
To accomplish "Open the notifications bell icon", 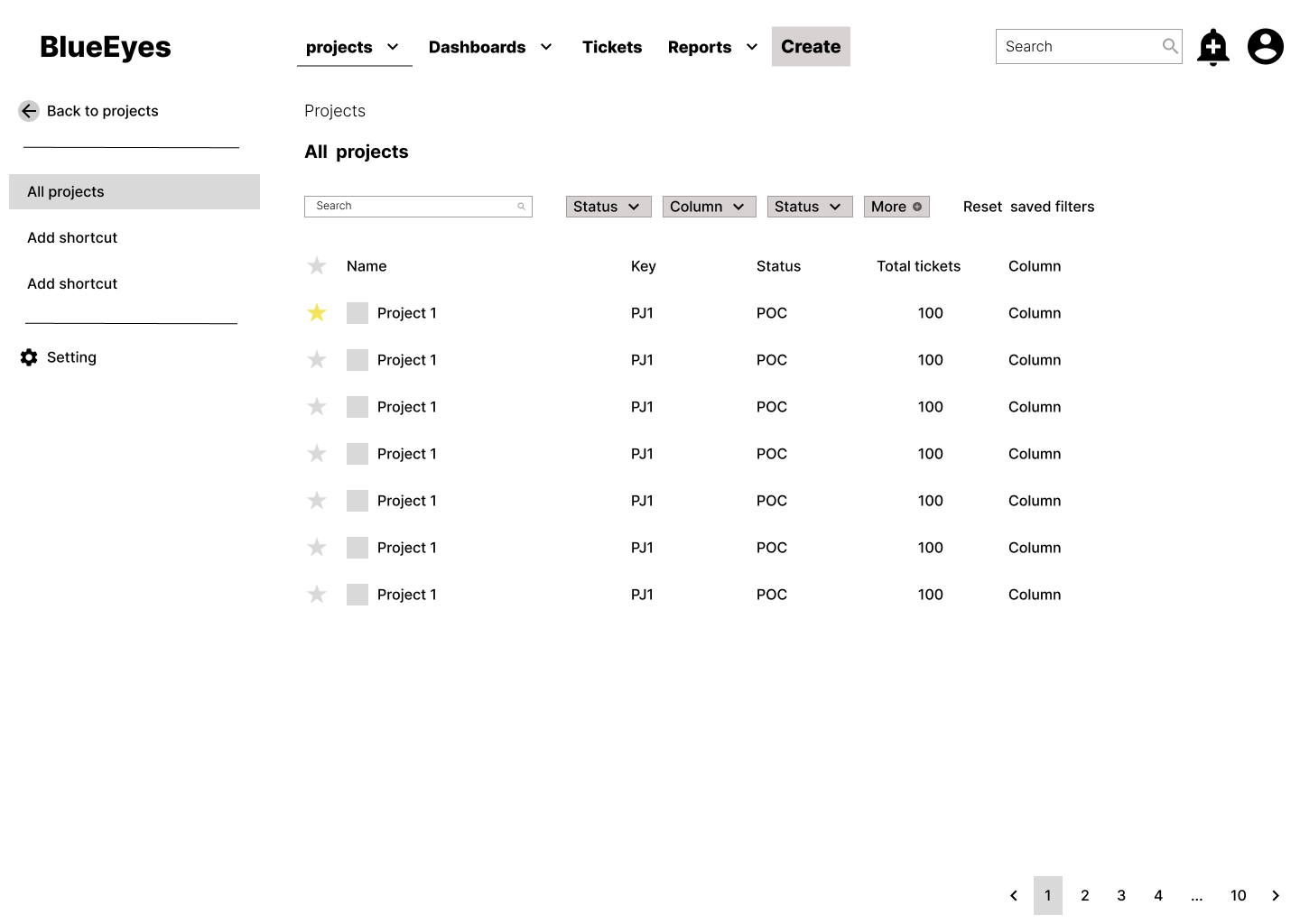I will (x=1212, y=47).
